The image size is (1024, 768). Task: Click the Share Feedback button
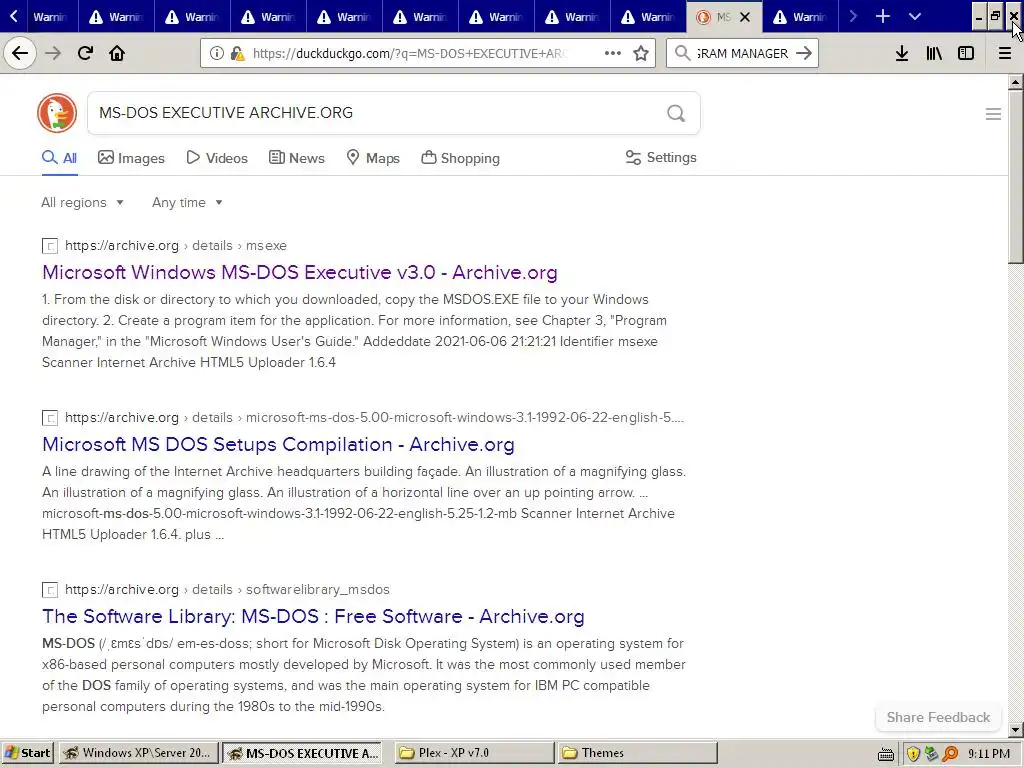click(938, 718)
